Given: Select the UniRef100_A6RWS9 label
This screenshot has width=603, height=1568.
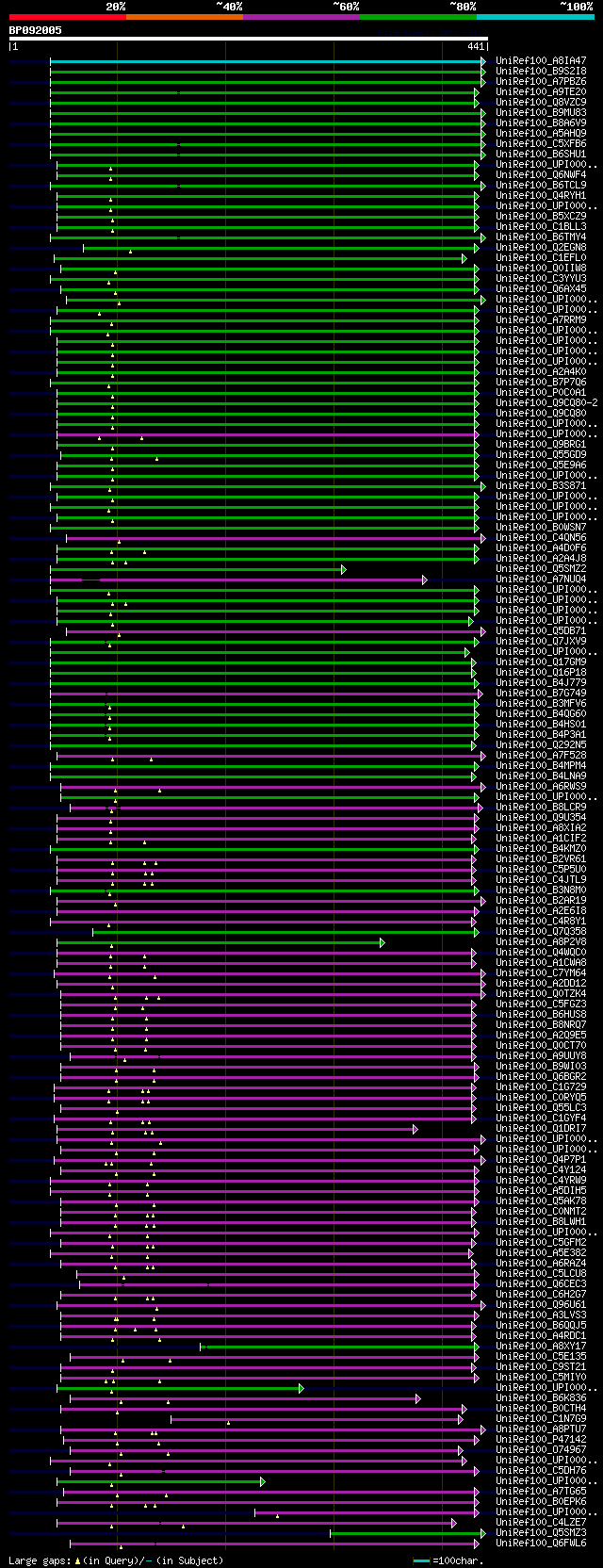Looking at the screenshot, I should [541, 787].
